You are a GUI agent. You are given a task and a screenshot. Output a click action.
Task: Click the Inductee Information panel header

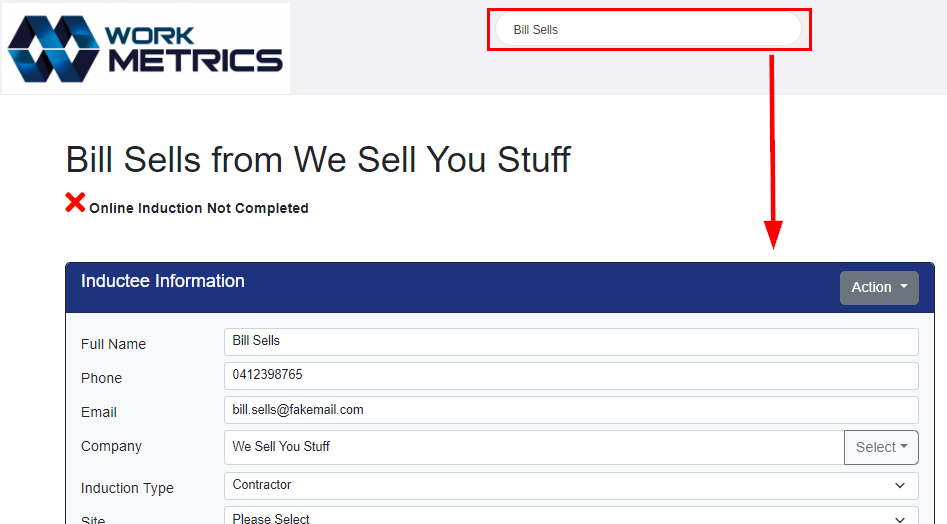point(500,287)
